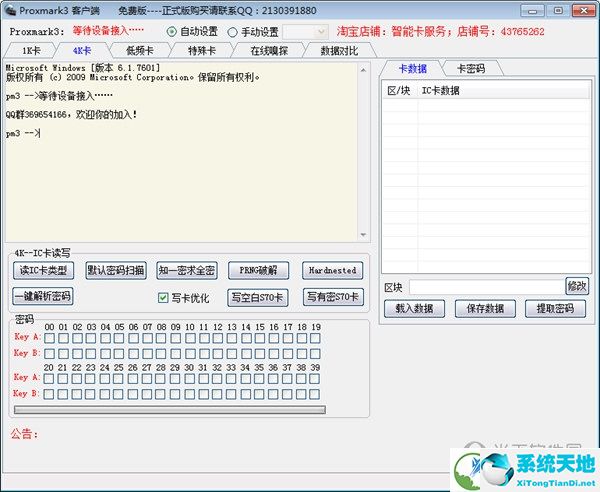Click the QQ群369654166 line in console
The height and width of the screenshot is (492, 600).
(x=71, y=114)
